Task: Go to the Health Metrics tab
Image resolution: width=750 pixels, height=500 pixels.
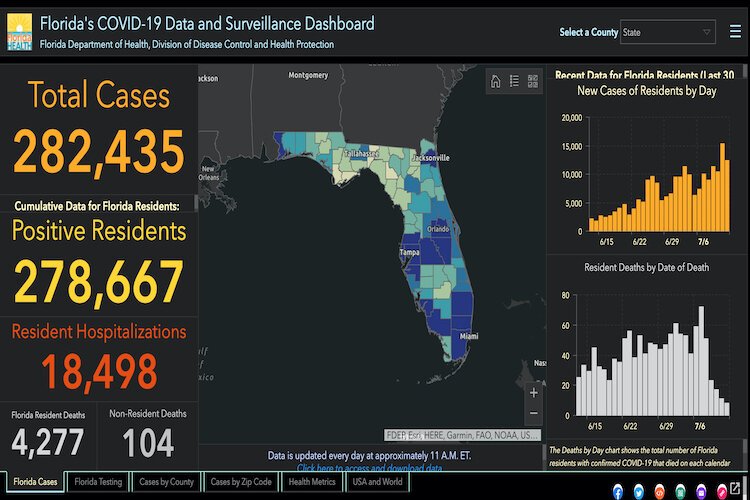Action: (311, 482)
